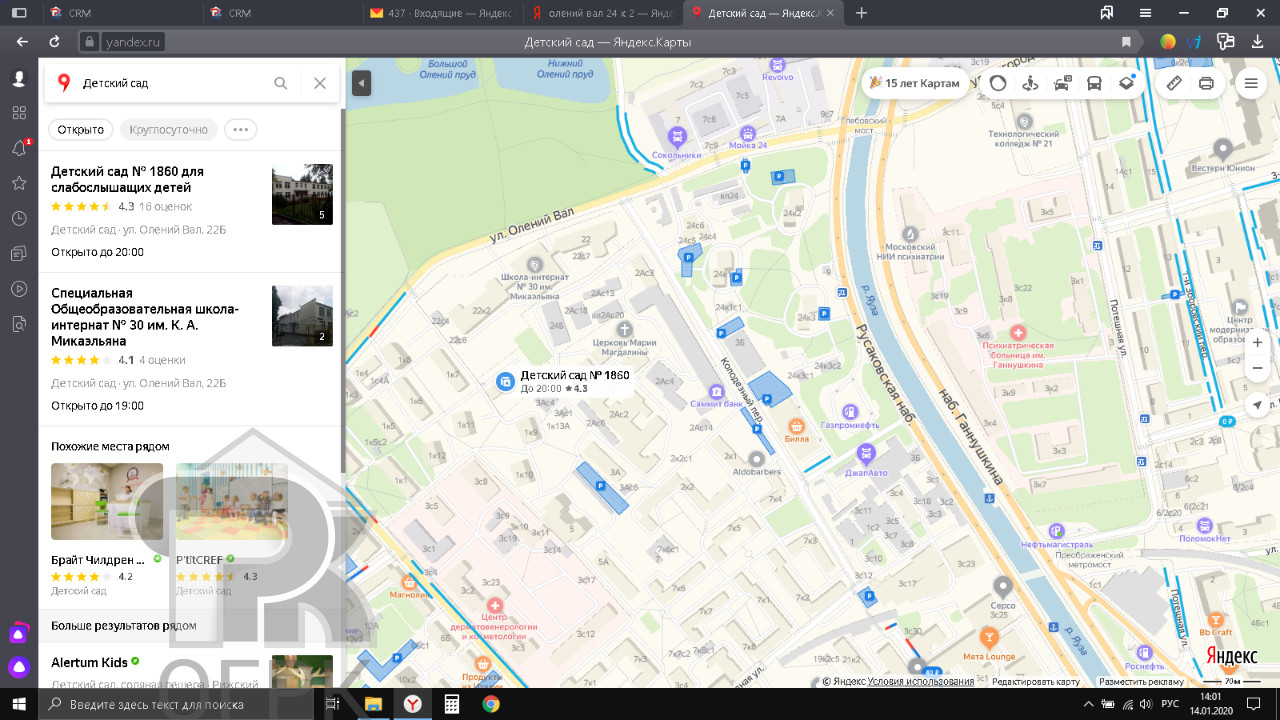Expand more filters with three dots
The height and width of the screenshot is (720, 1280).
240,129
